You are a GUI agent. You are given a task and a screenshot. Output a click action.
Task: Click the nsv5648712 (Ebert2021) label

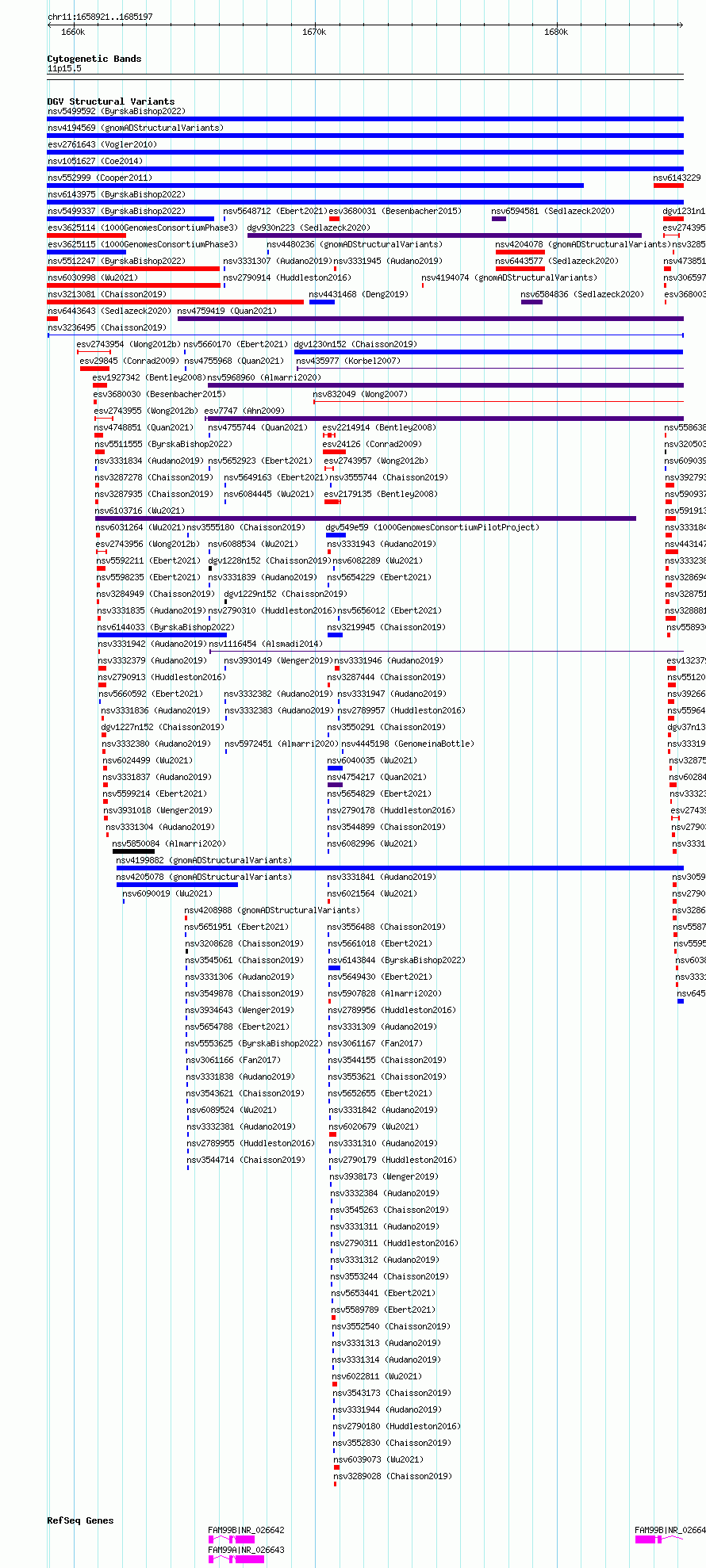[x=275, y=211]
